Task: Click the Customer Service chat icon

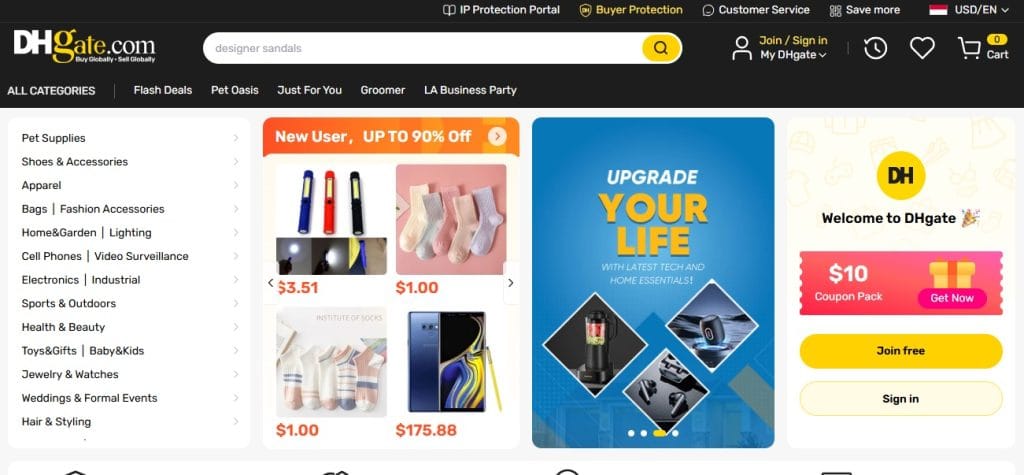Action: [708, 10]
